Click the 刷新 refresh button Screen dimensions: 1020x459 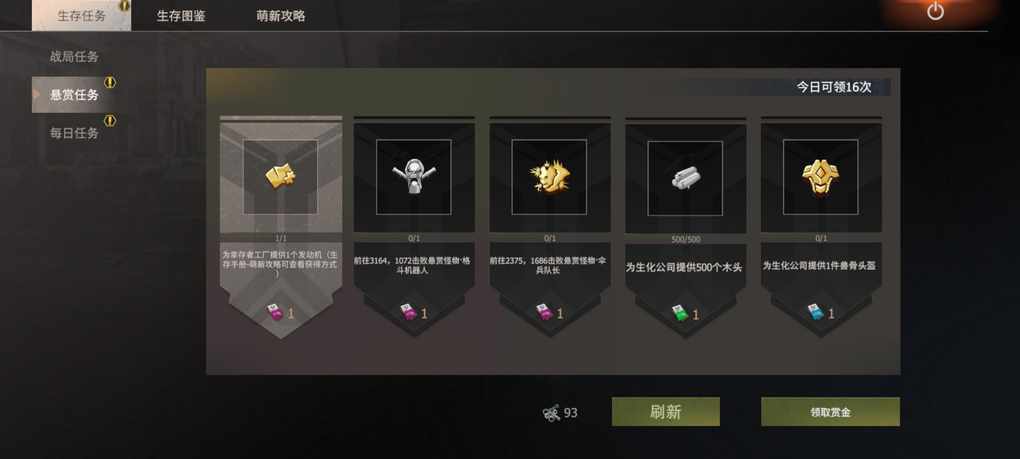point(665,412)
